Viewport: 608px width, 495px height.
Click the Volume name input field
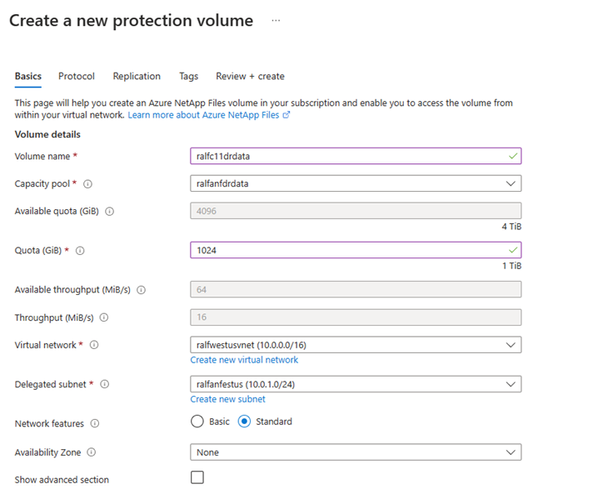pos(355,156)
